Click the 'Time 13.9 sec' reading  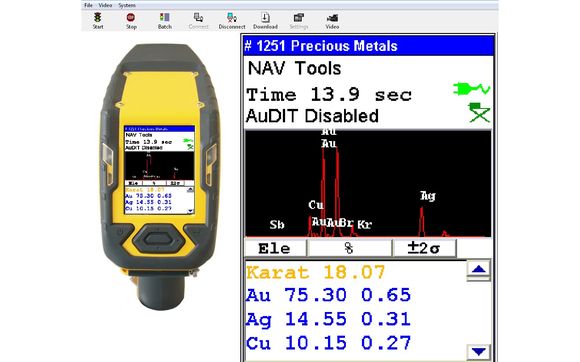tap(329, 95)
